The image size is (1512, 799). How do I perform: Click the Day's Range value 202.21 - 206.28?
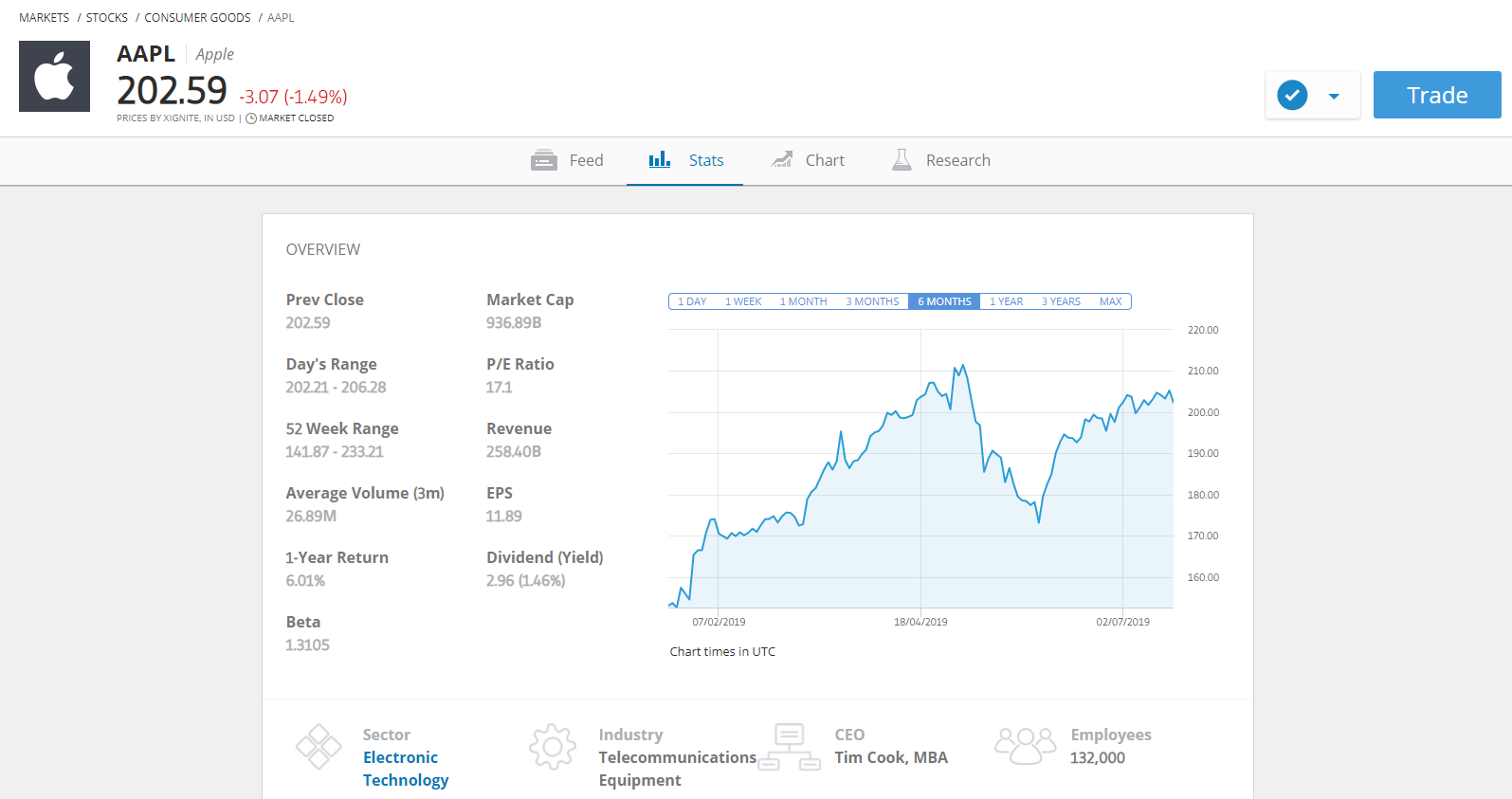coord(336,387)
